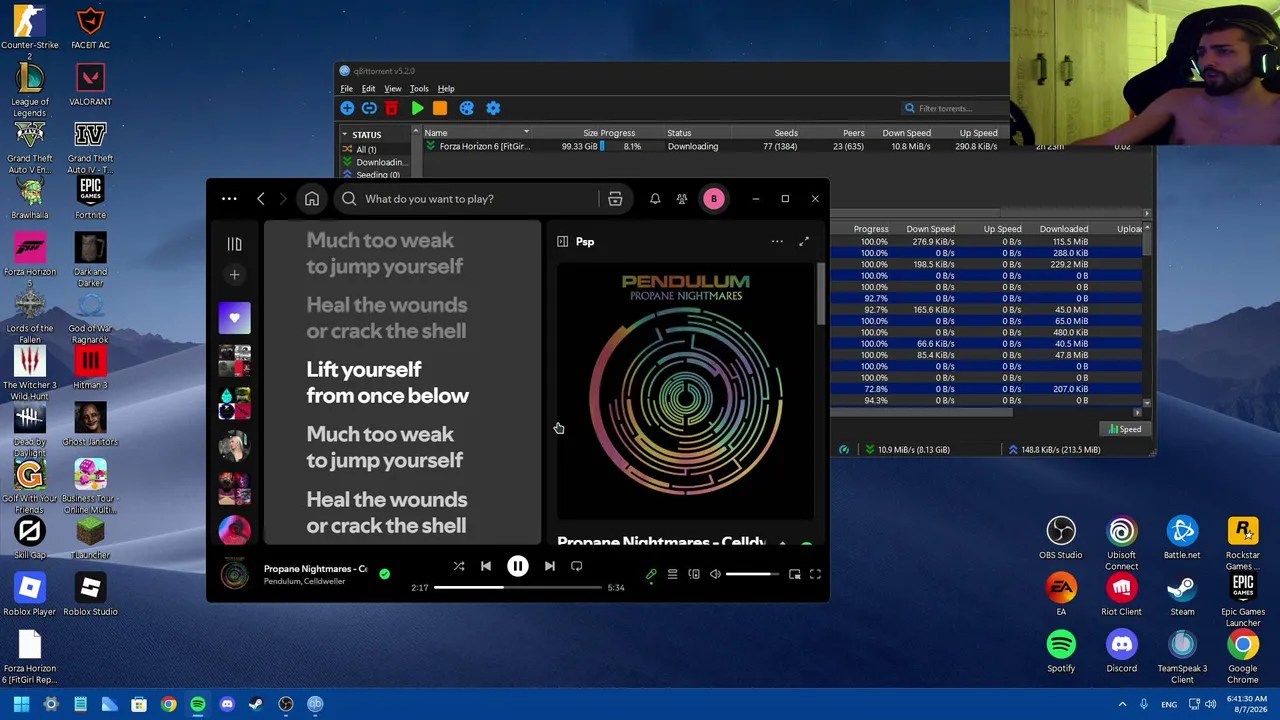Open Spotify Friend Activity icon
Viewport: 1280px width, 720px height.
[x=682, y=199]
